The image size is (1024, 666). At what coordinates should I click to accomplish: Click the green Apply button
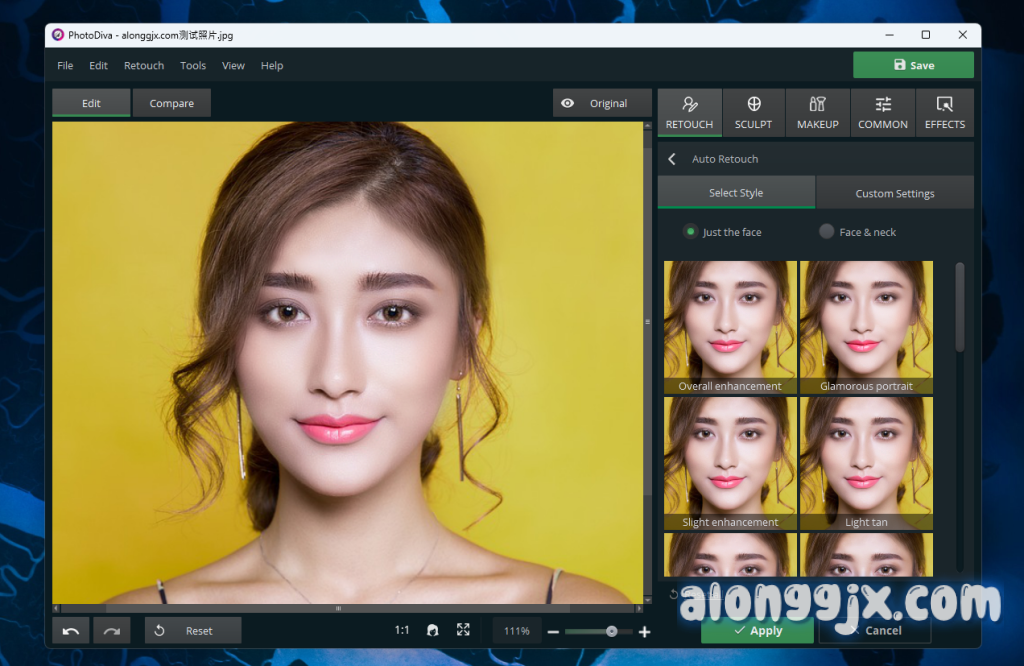[x=757, y=631]
